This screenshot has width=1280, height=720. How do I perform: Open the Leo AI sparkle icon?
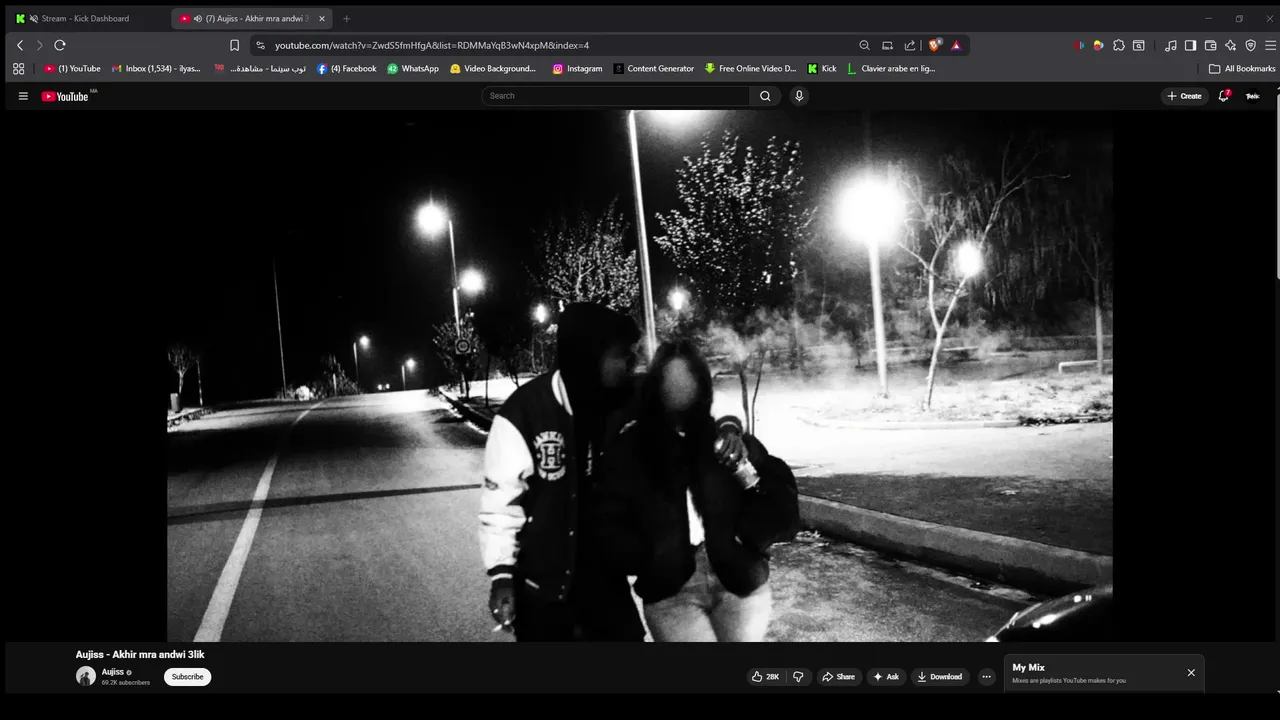click(1230, 45)
